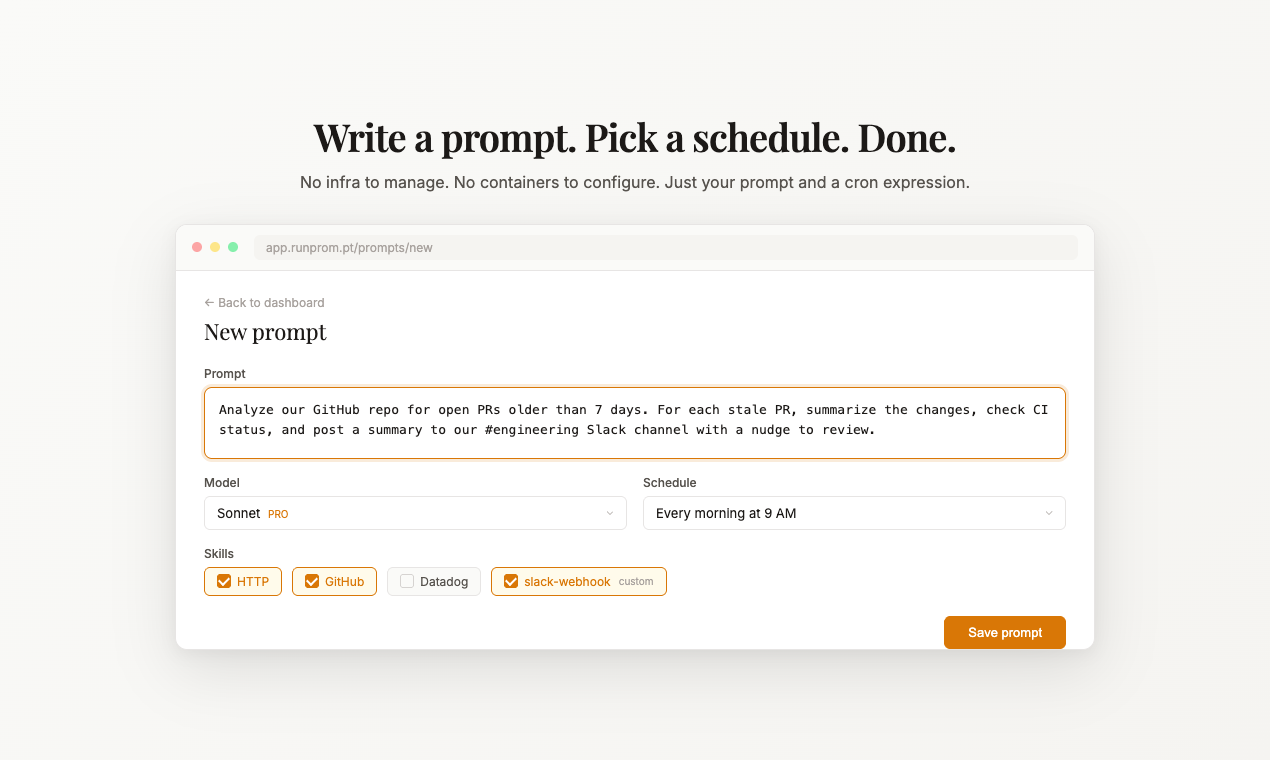Image resolution: width=1270 pixels, height=760 pixels.
Task: Click the yellow traffic light dot
Action: (x=214, y=246)
